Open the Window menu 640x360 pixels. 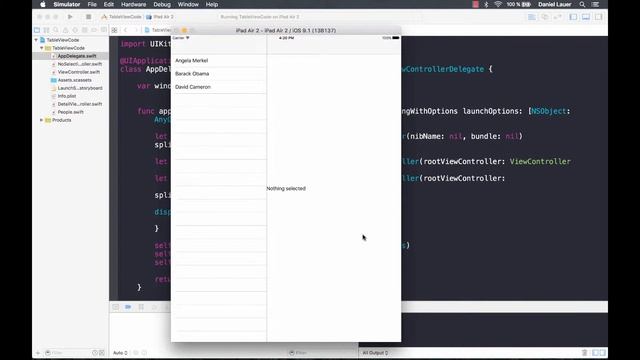point(188,4)
